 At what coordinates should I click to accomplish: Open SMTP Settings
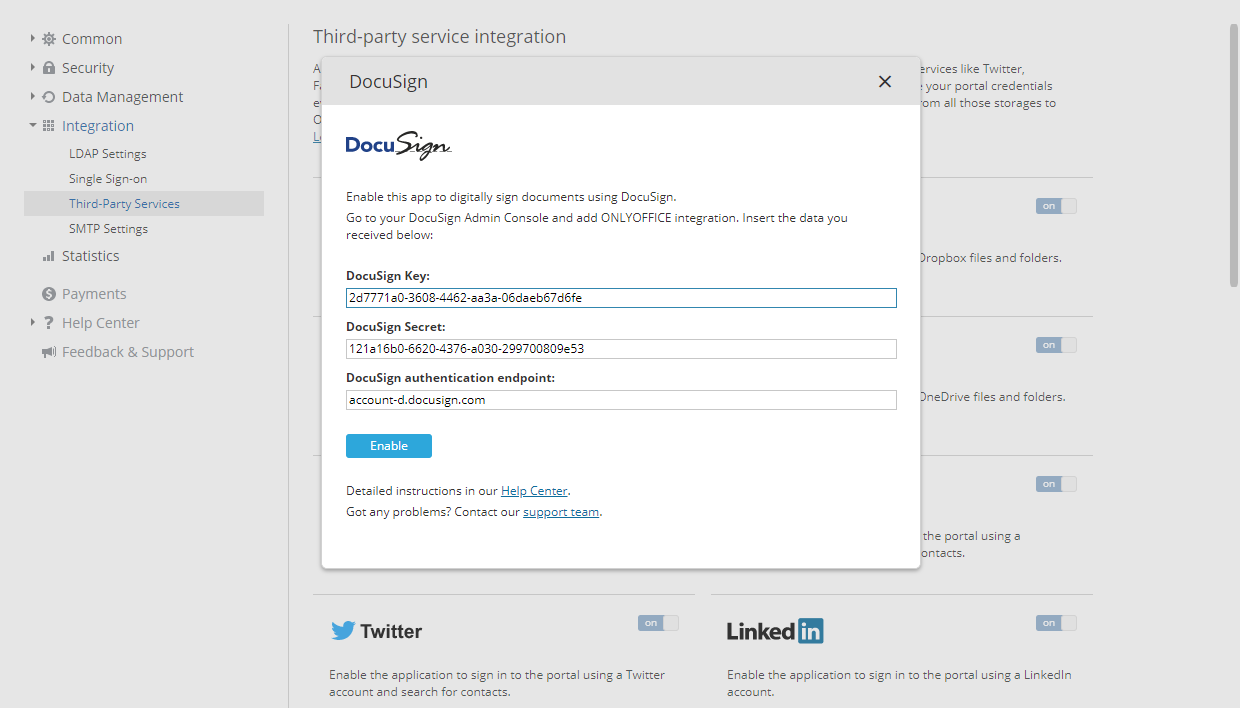pos(108,229)
